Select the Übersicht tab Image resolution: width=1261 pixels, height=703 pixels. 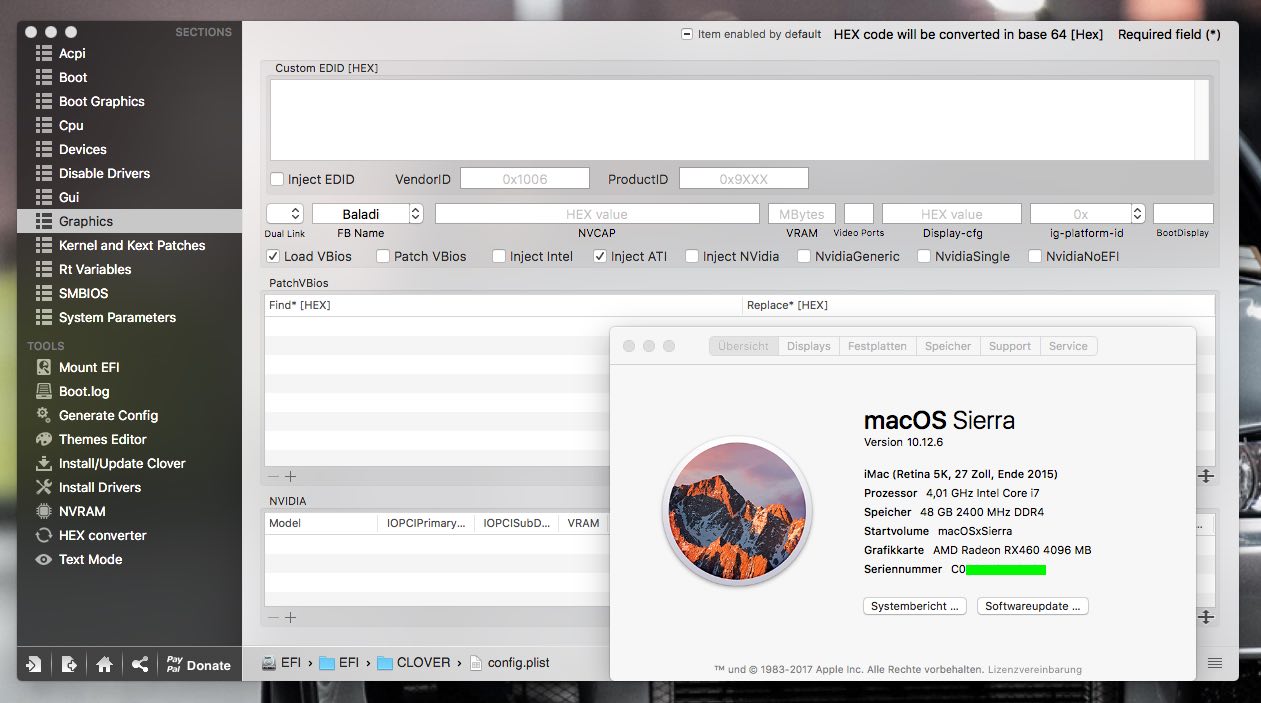(744, 346)
